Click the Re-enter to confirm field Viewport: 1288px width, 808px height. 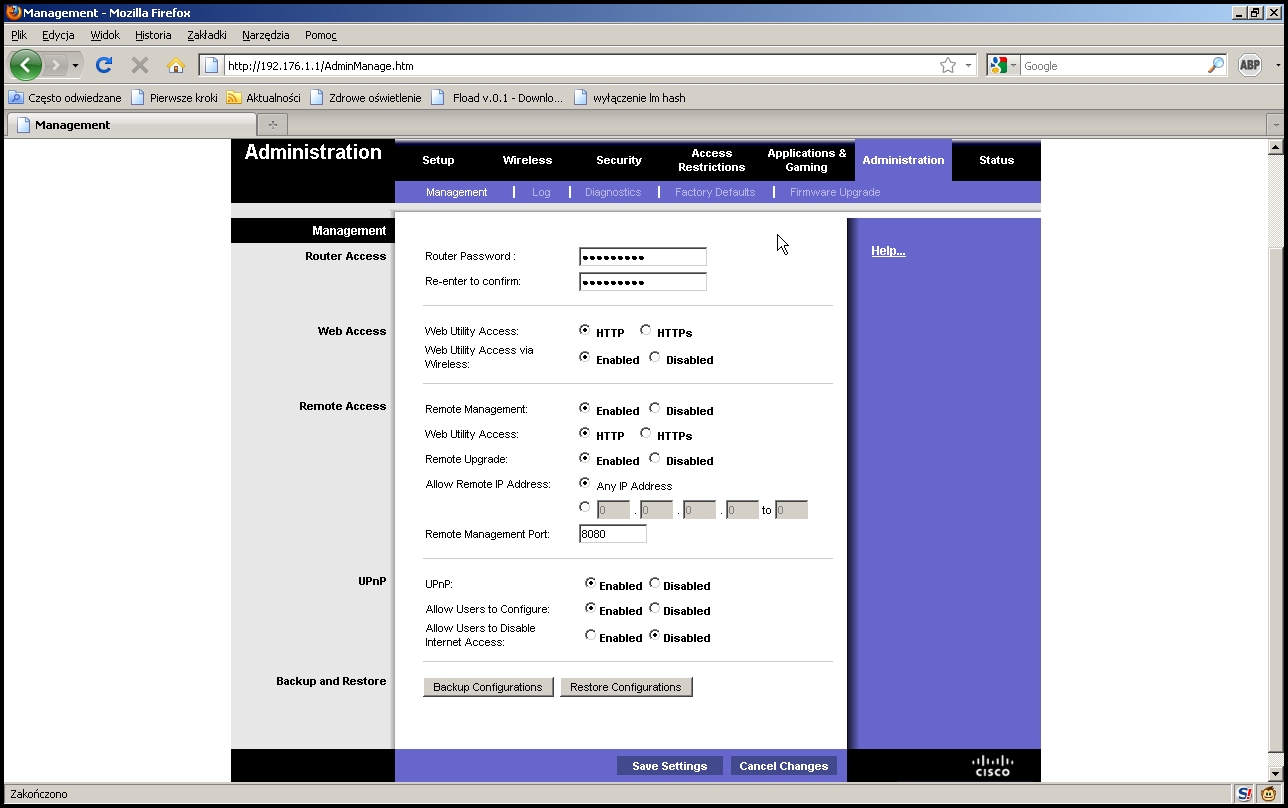coord(643,282)
